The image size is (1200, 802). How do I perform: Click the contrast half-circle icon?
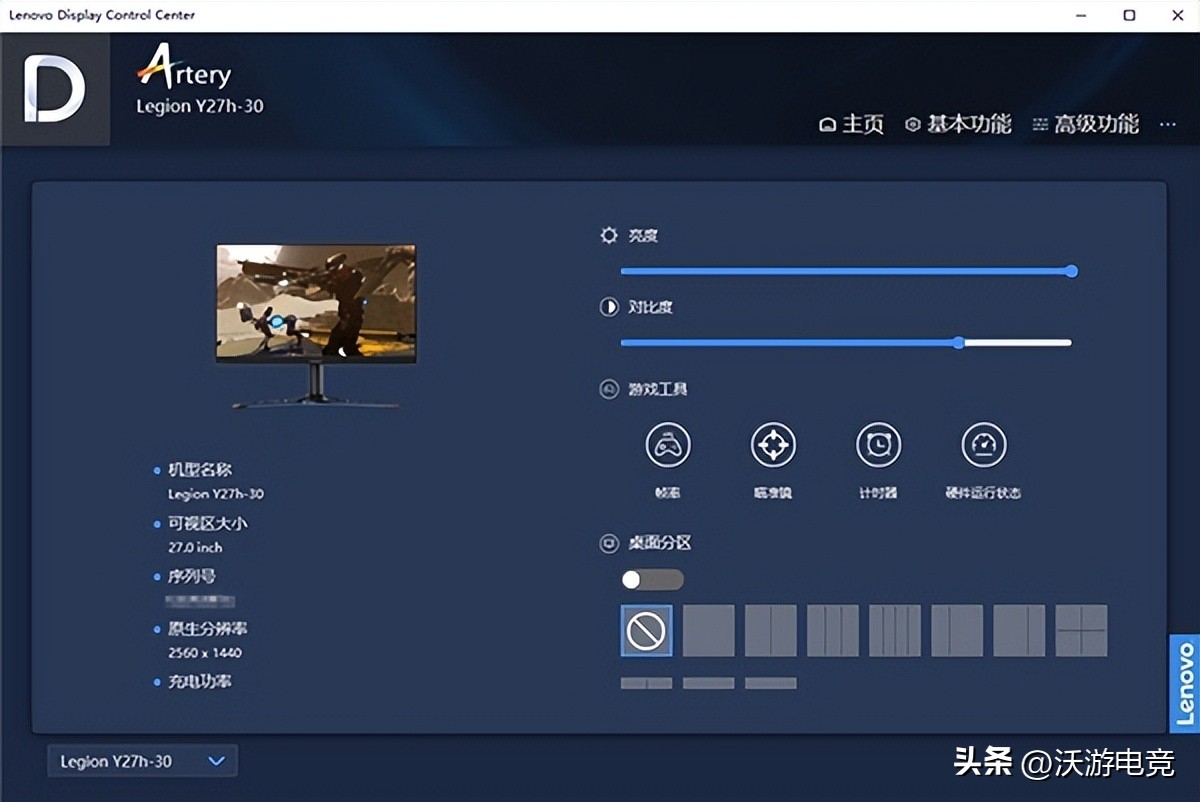609,307
